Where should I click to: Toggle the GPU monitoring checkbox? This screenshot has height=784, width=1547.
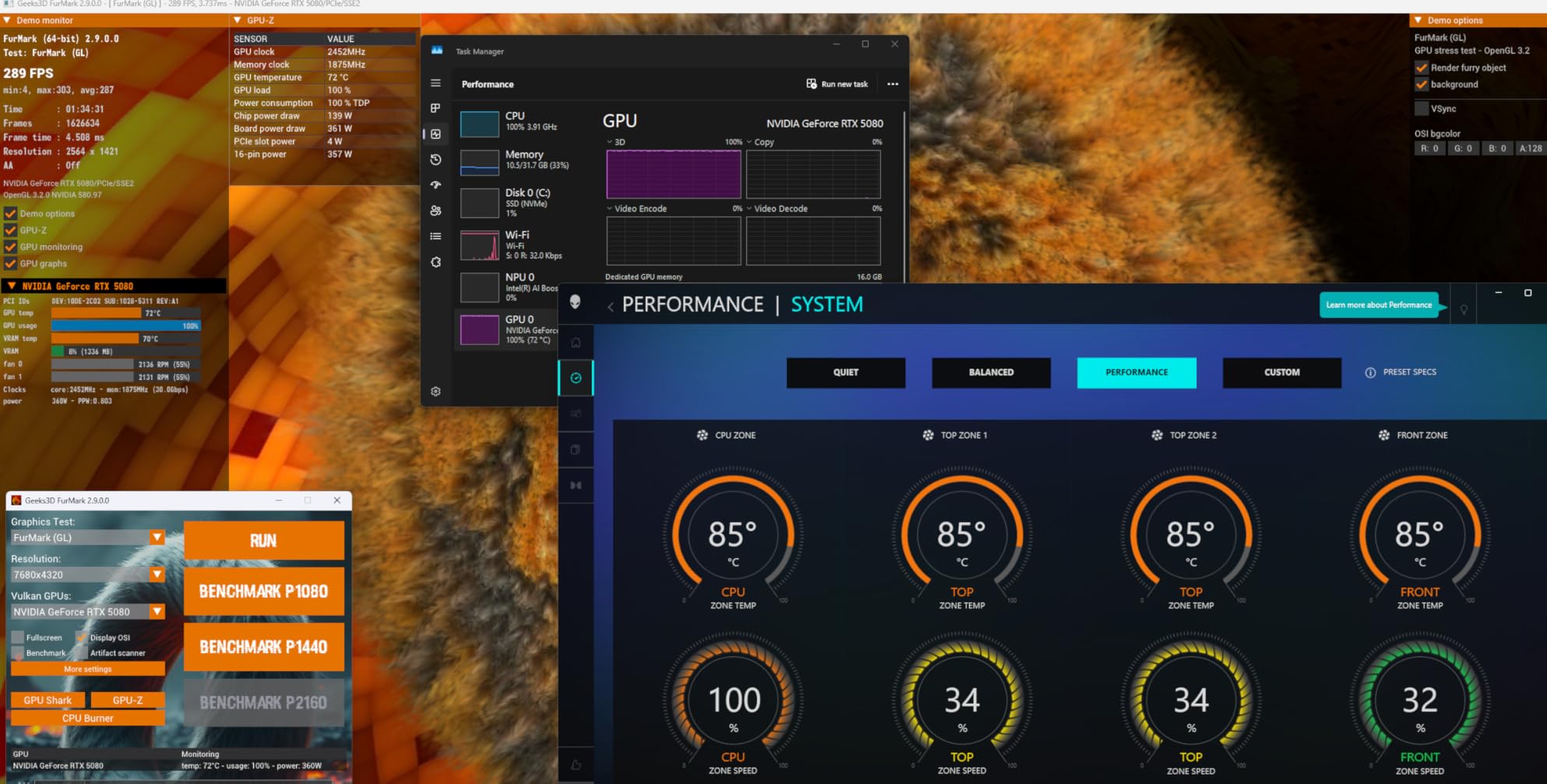click(x=11, y=247)
